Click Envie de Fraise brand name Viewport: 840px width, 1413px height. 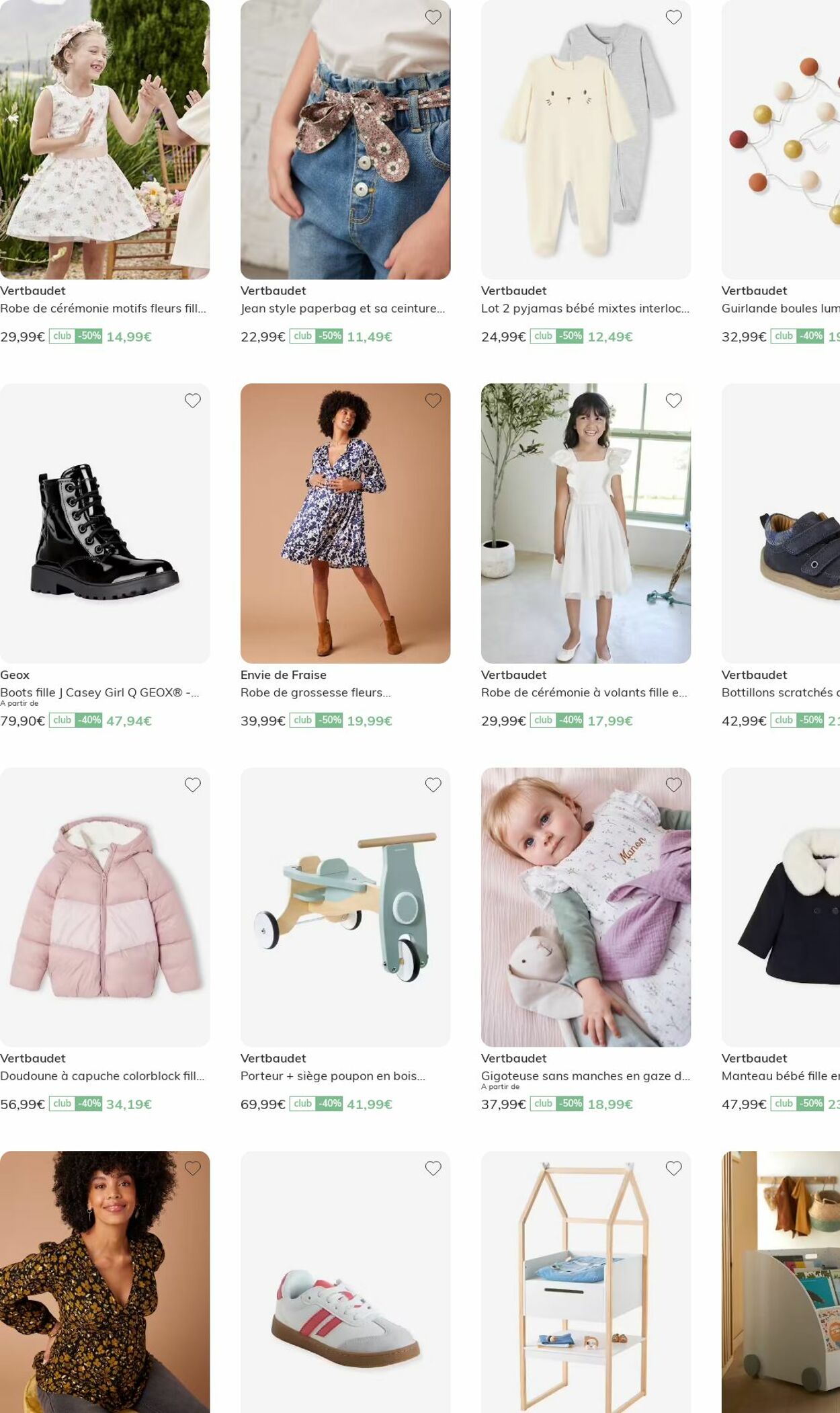click(284, 675)
